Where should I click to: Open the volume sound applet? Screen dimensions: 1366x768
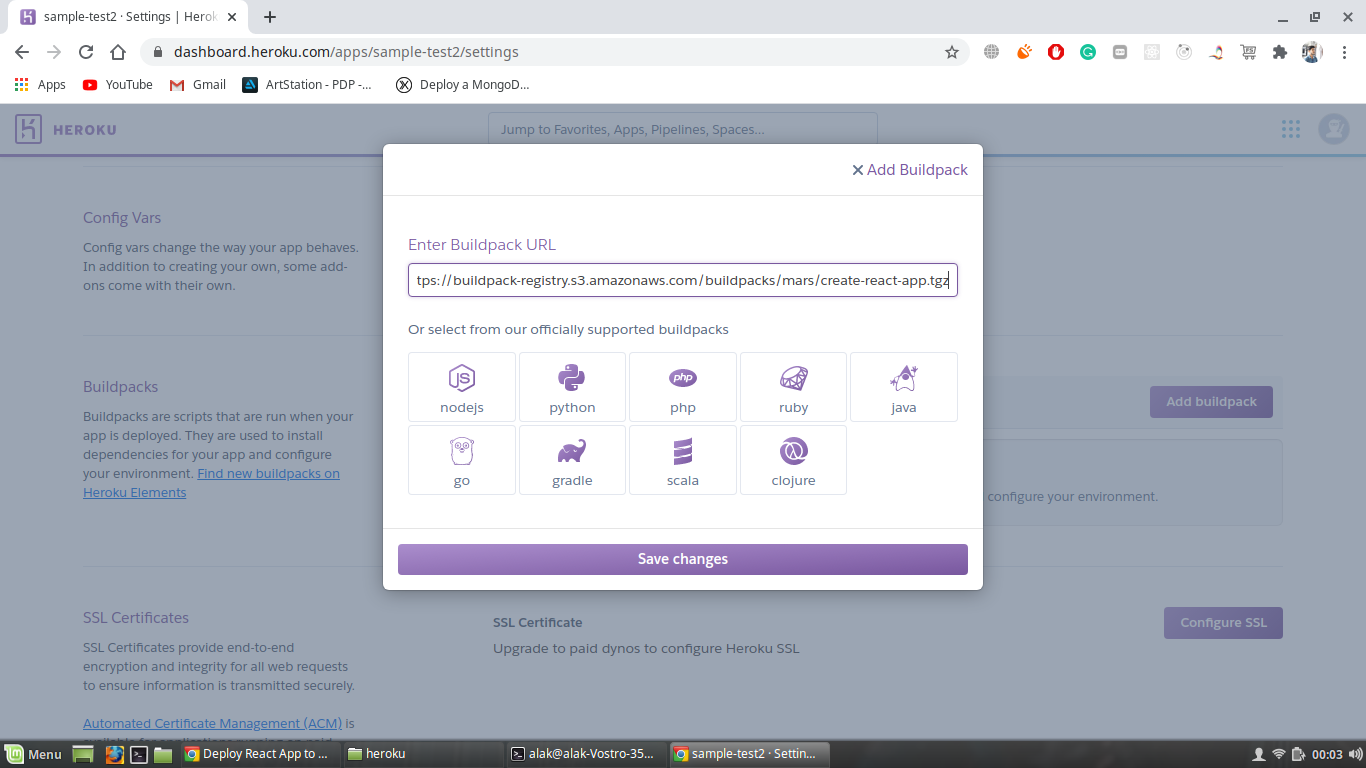[1353, 754]
